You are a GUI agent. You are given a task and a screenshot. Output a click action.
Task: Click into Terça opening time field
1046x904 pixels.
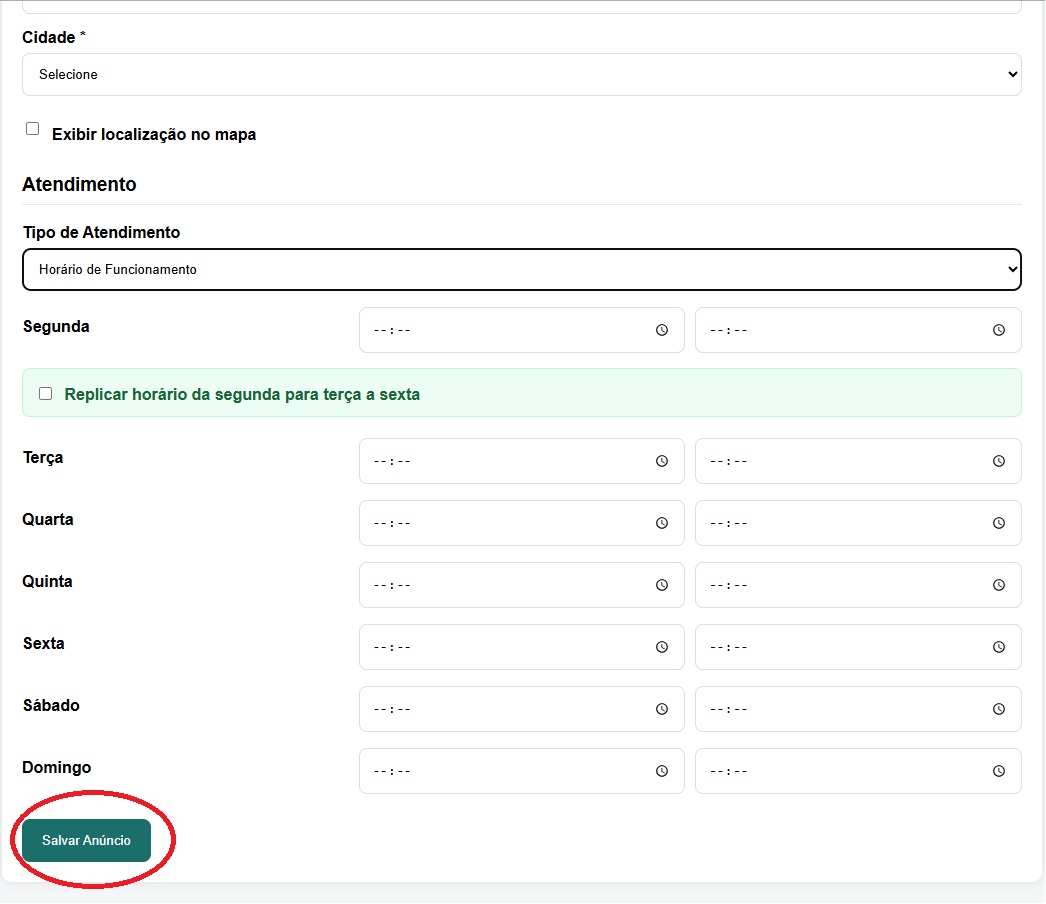coord(522,461)
